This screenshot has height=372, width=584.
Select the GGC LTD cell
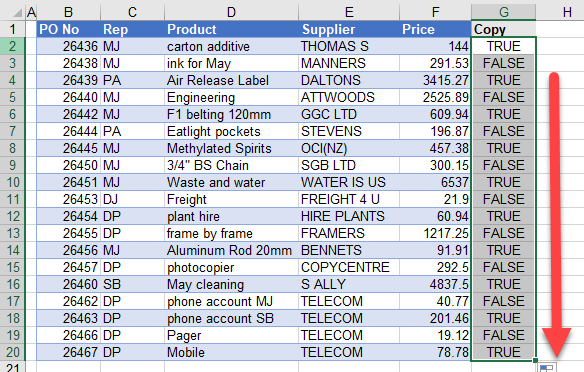click(x=349, y=114)
